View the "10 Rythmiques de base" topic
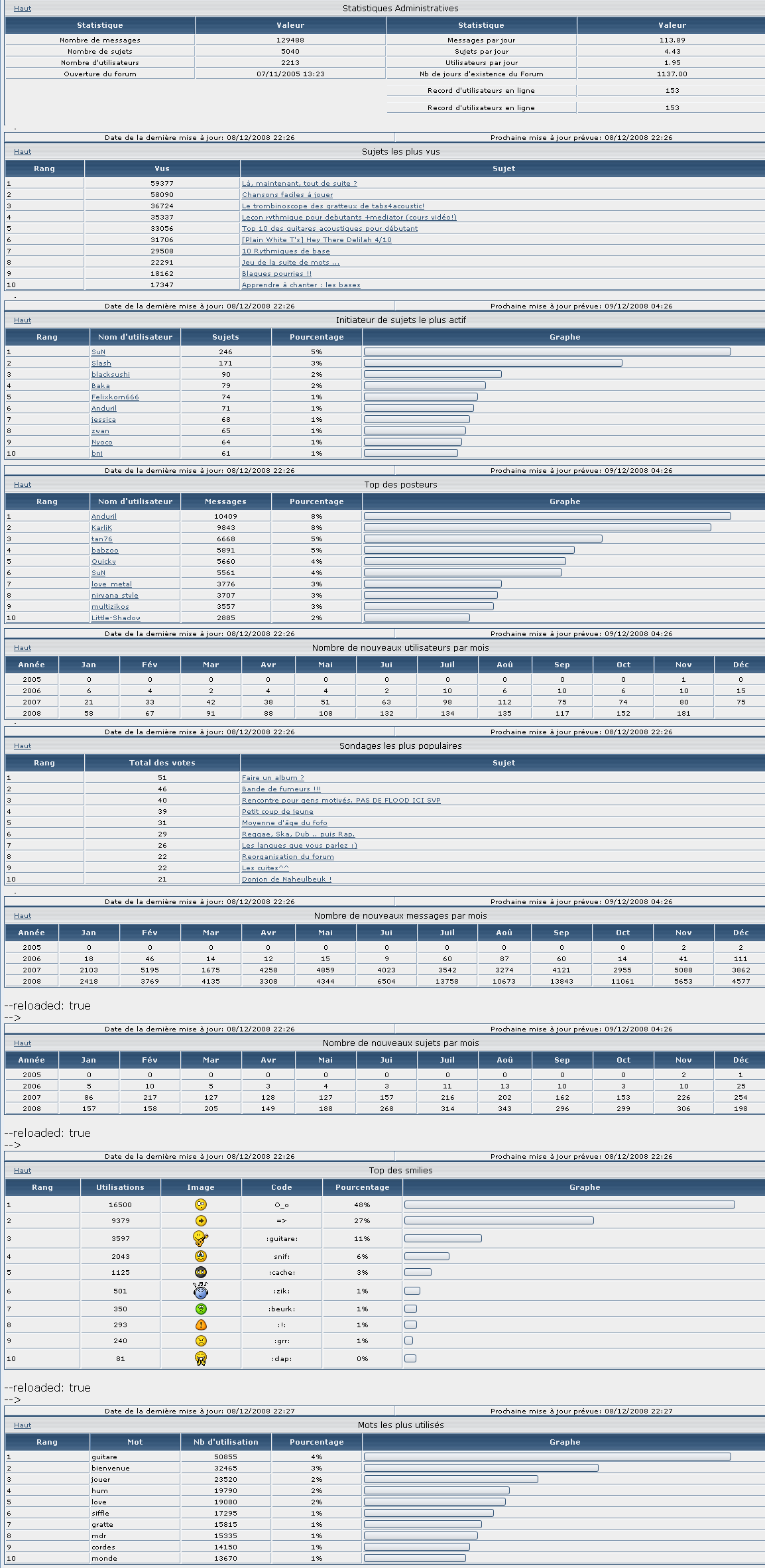 click(286, 251)
